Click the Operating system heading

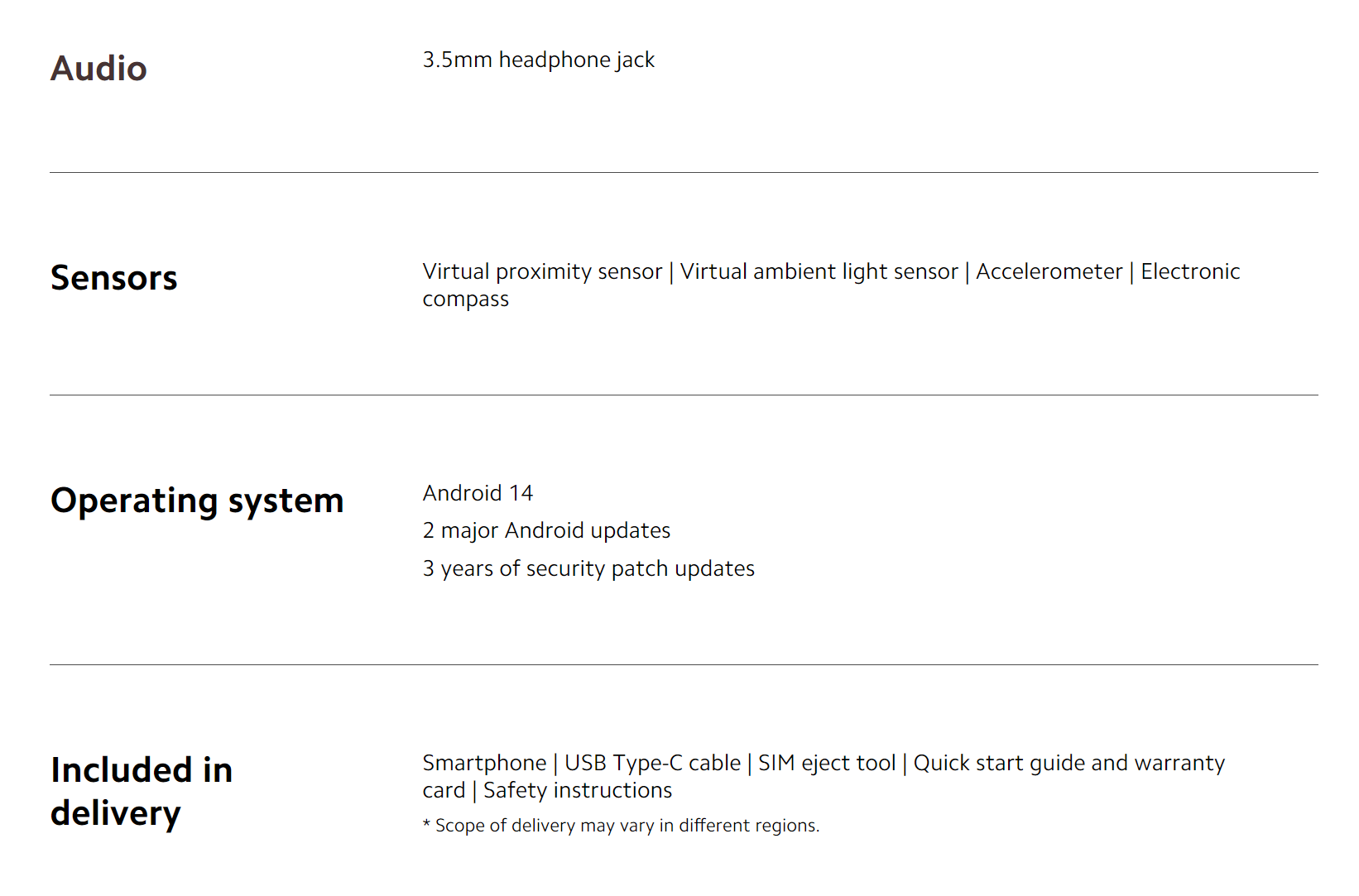pos(197,501)
